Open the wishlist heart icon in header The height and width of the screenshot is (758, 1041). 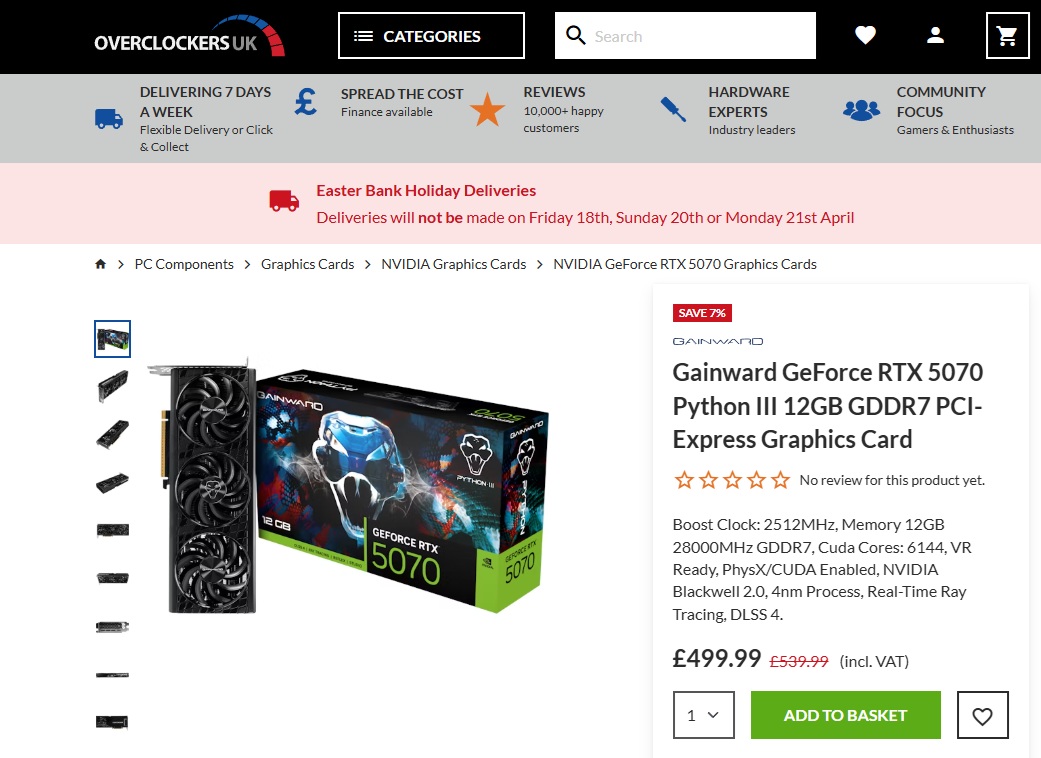865,35
